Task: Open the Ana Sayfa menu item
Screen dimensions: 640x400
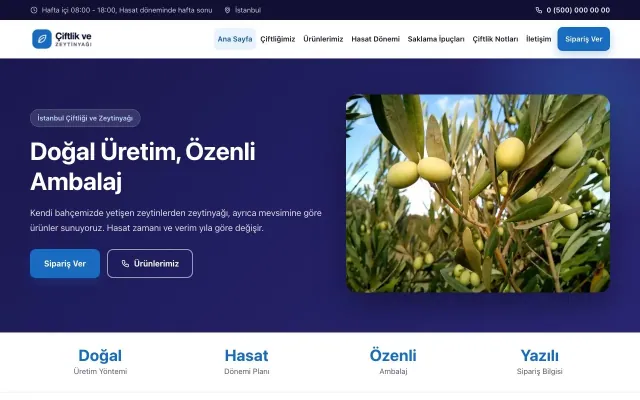Action: coord(235,39)
